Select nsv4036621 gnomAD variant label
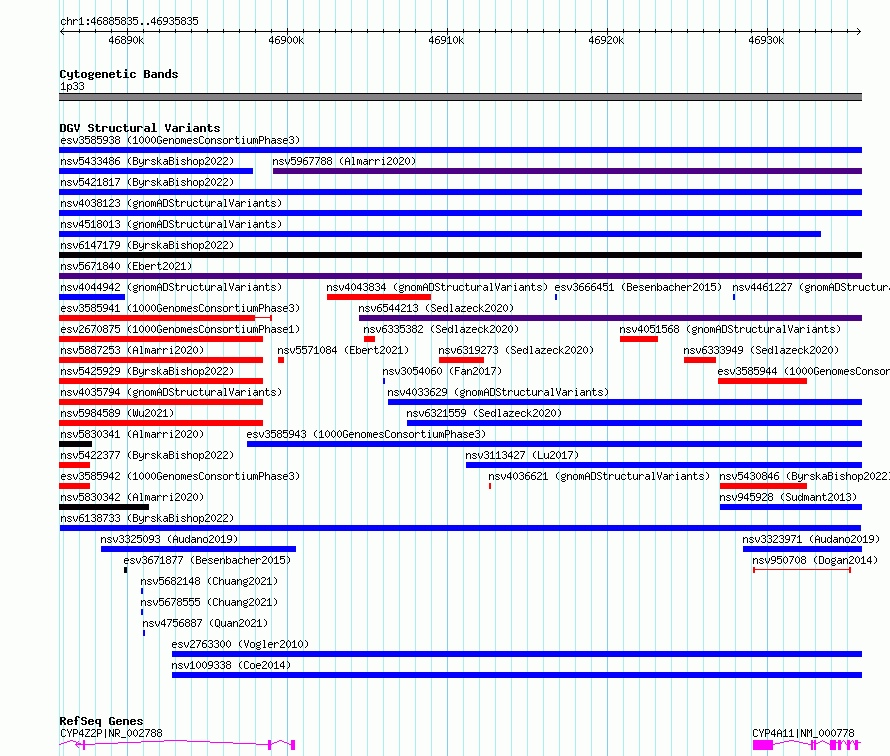The width and height of the screenshot is (890, 756). point(599,476)
